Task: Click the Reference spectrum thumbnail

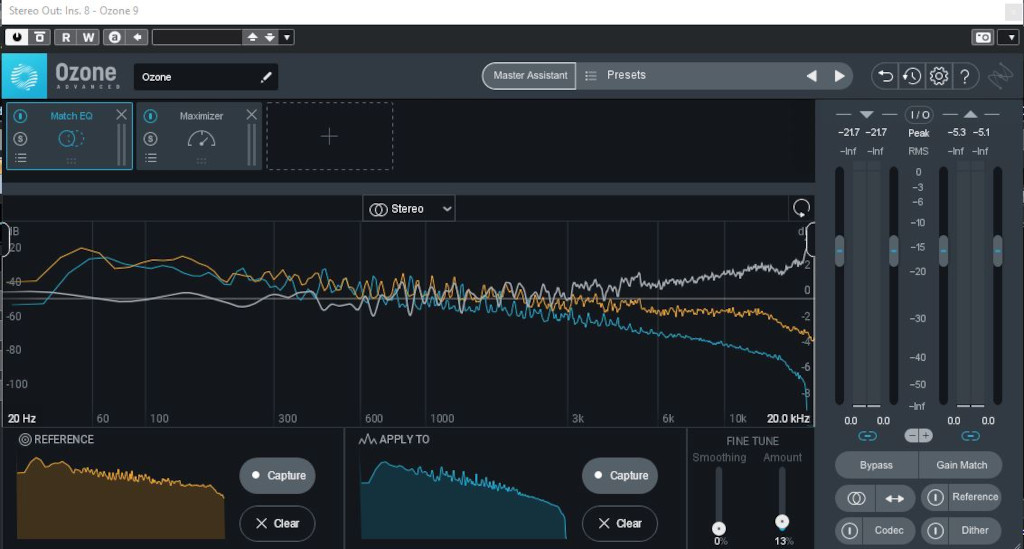Action: pos(121,497)
